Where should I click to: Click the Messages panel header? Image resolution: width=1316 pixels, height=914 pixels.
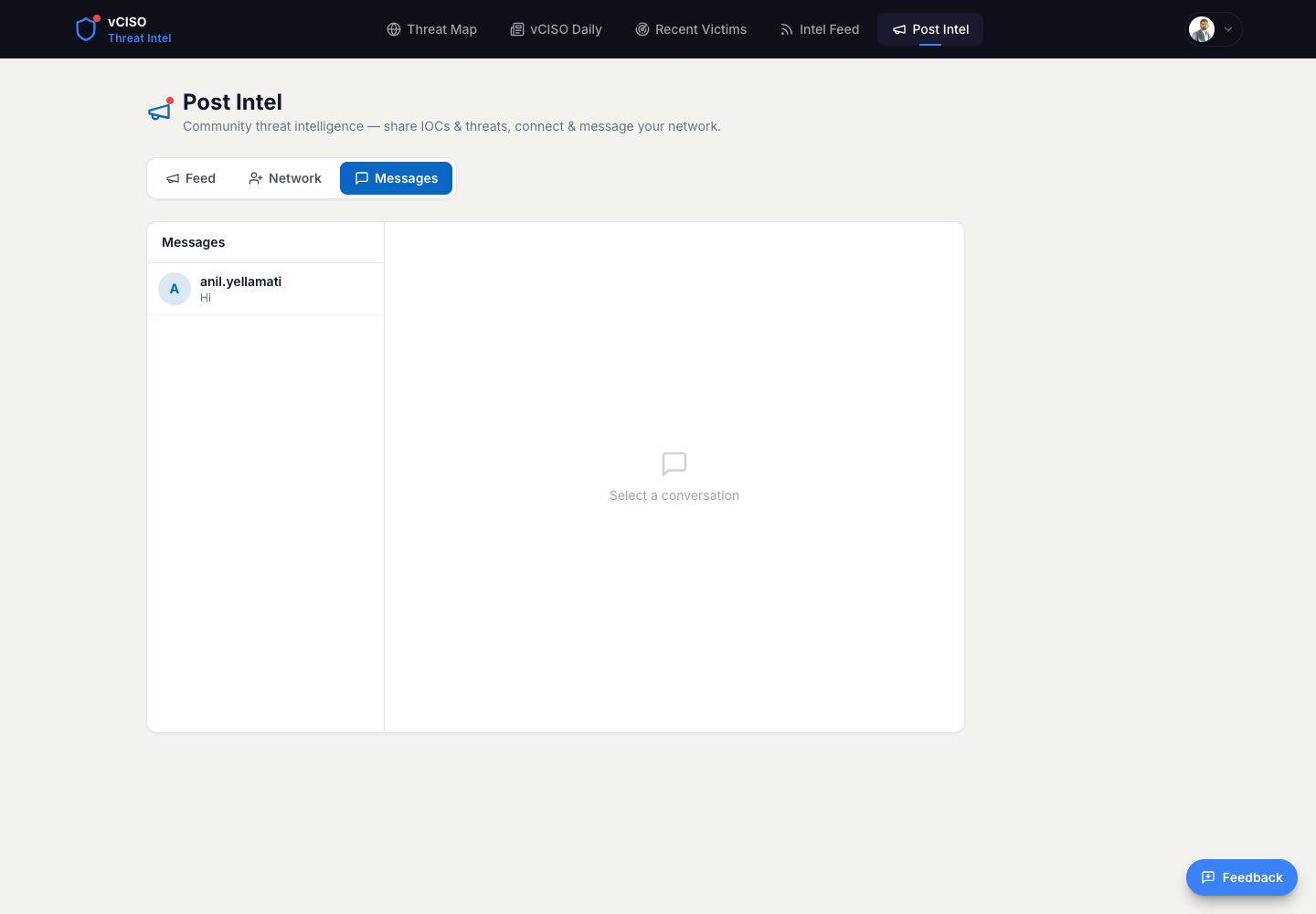pyautogui.click(x=194, y=242)
